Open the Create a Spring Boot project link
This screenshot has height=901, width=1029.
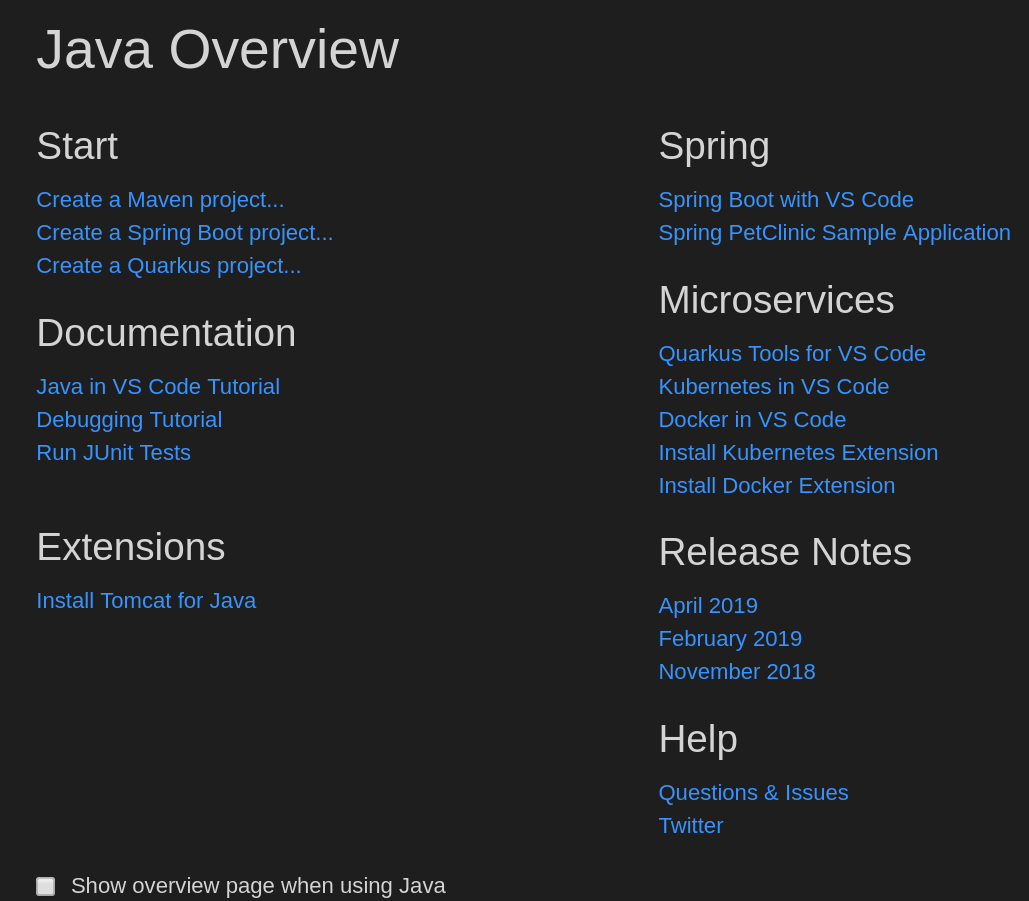click(x=185, y=232)
